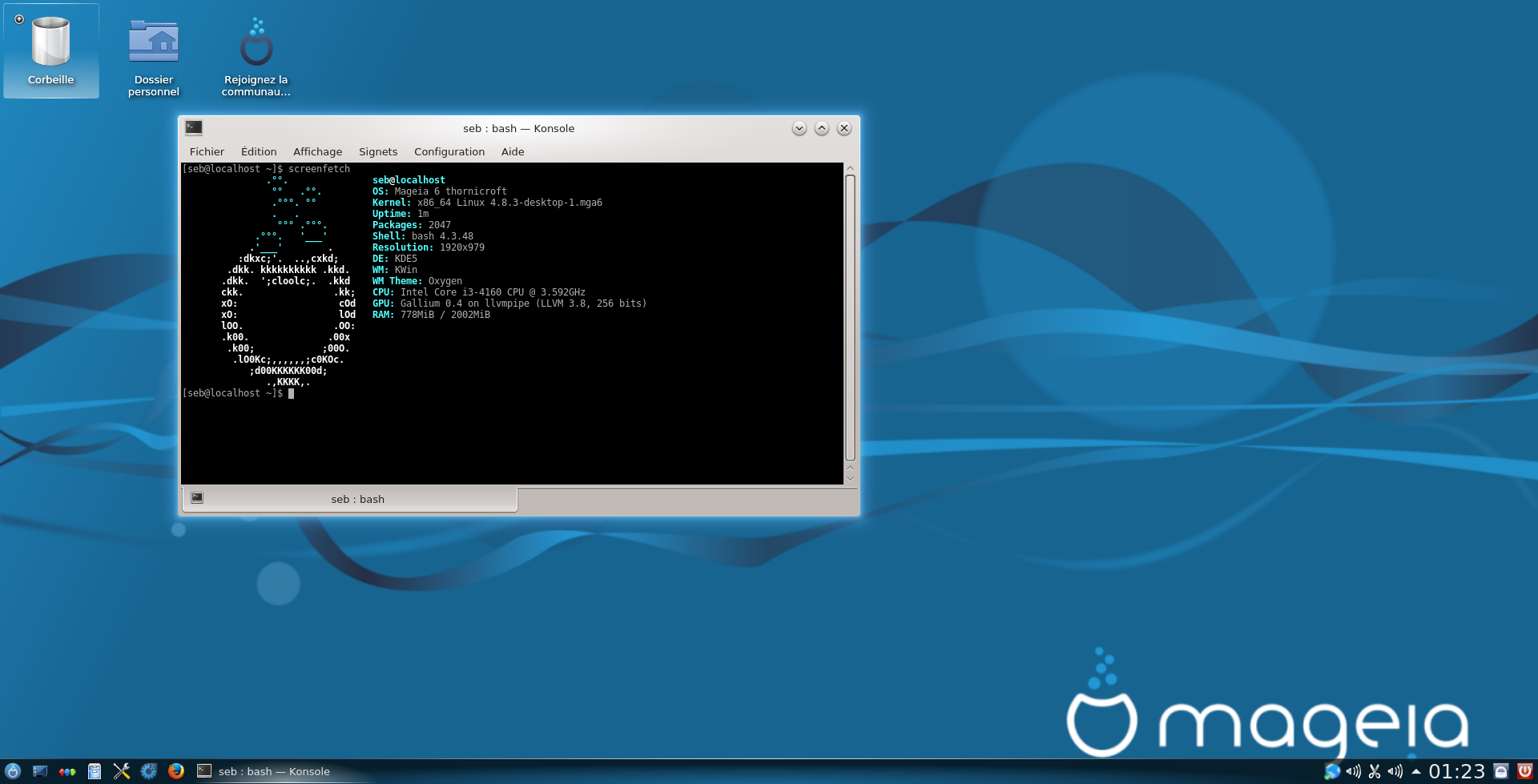Click the 'Shell: bash 4.3.48' line

(423, 236)
